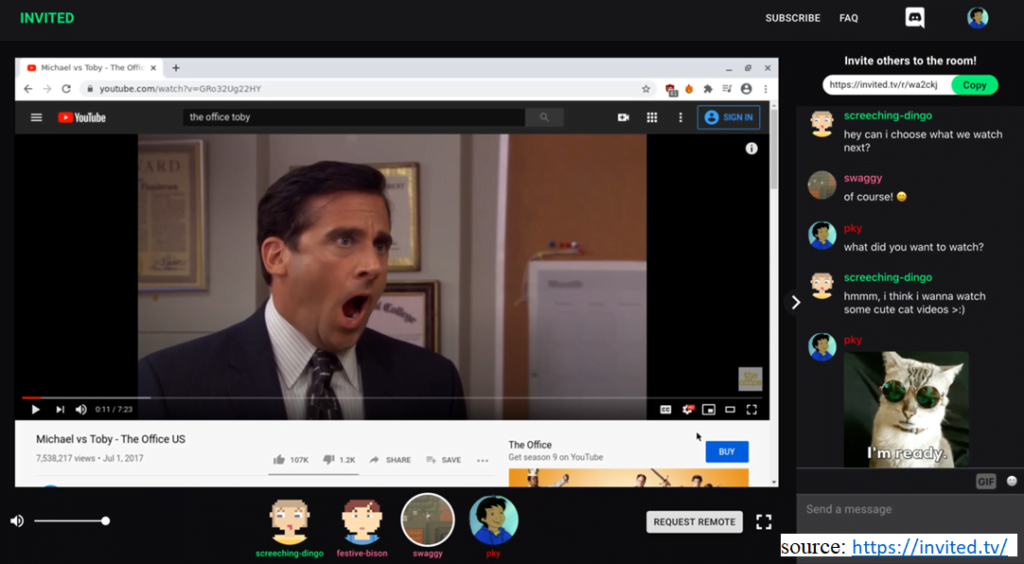Open more actions ellipsis below video

pos(483,460)
